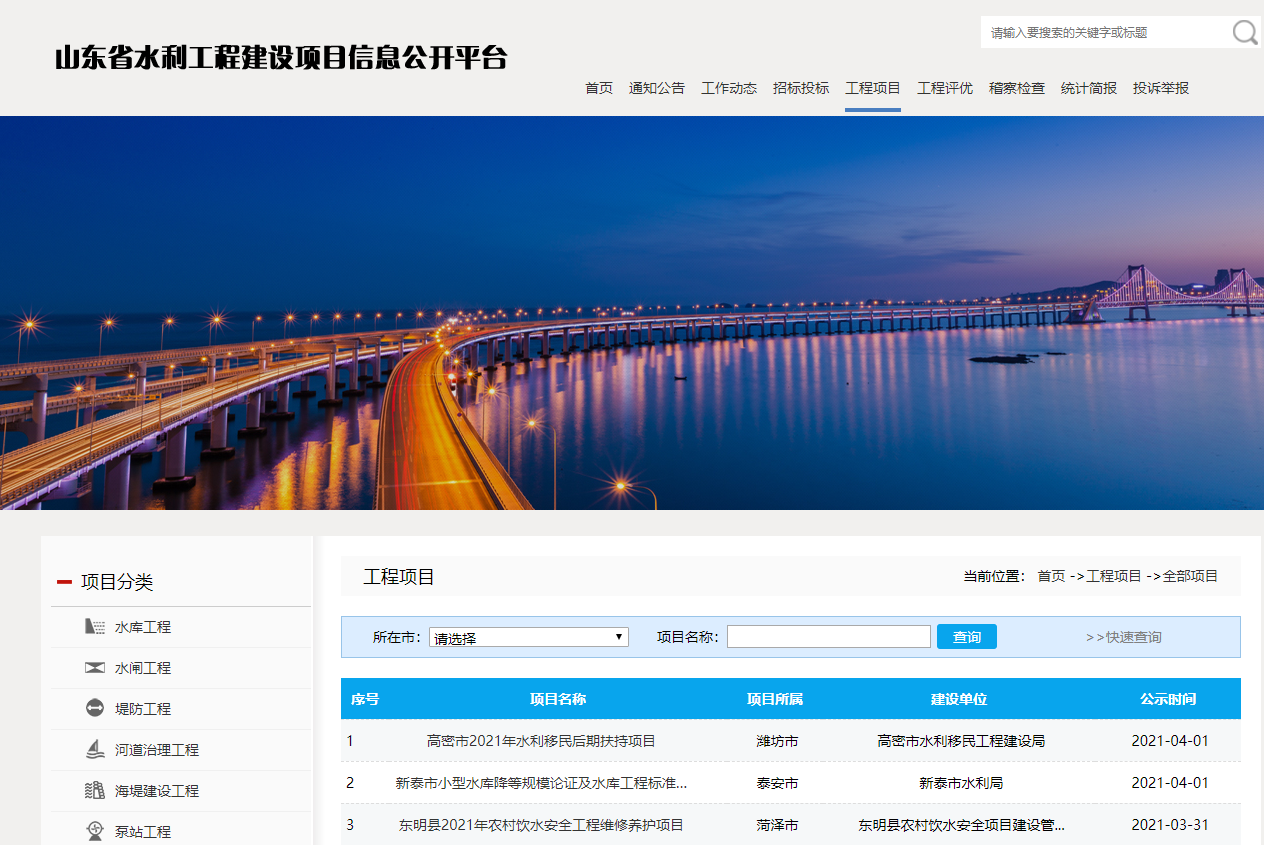Open the 投诉举报 menu item
This screenshot has height=845, width=1264.
1161,88
